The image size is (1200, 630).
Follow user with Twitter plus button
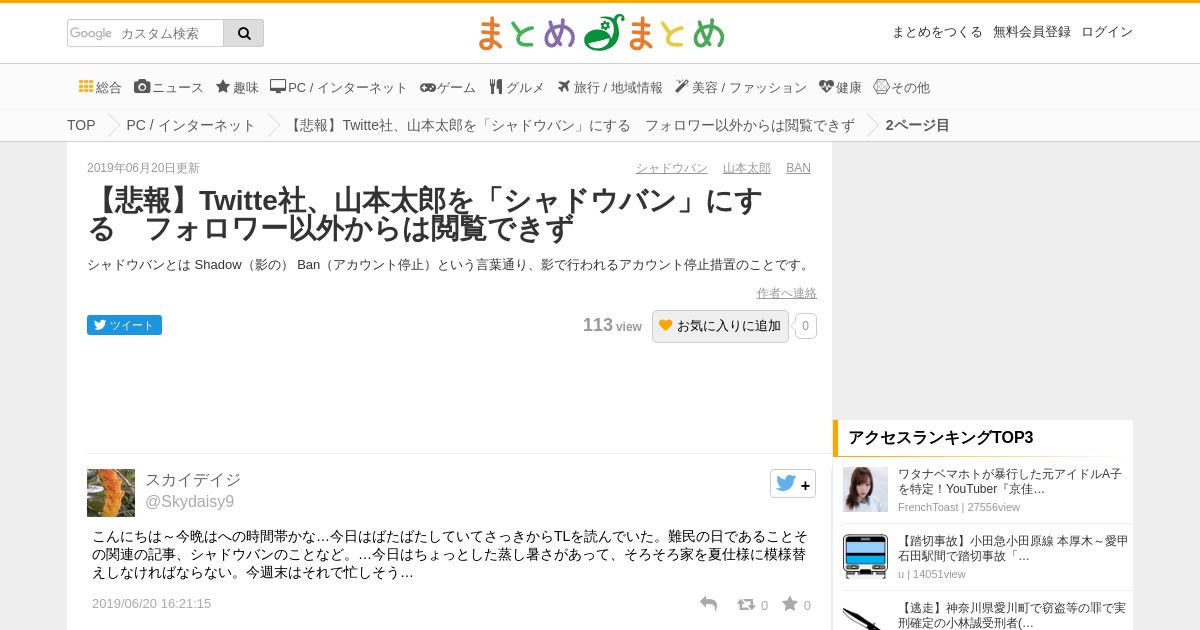pos(793,484)
